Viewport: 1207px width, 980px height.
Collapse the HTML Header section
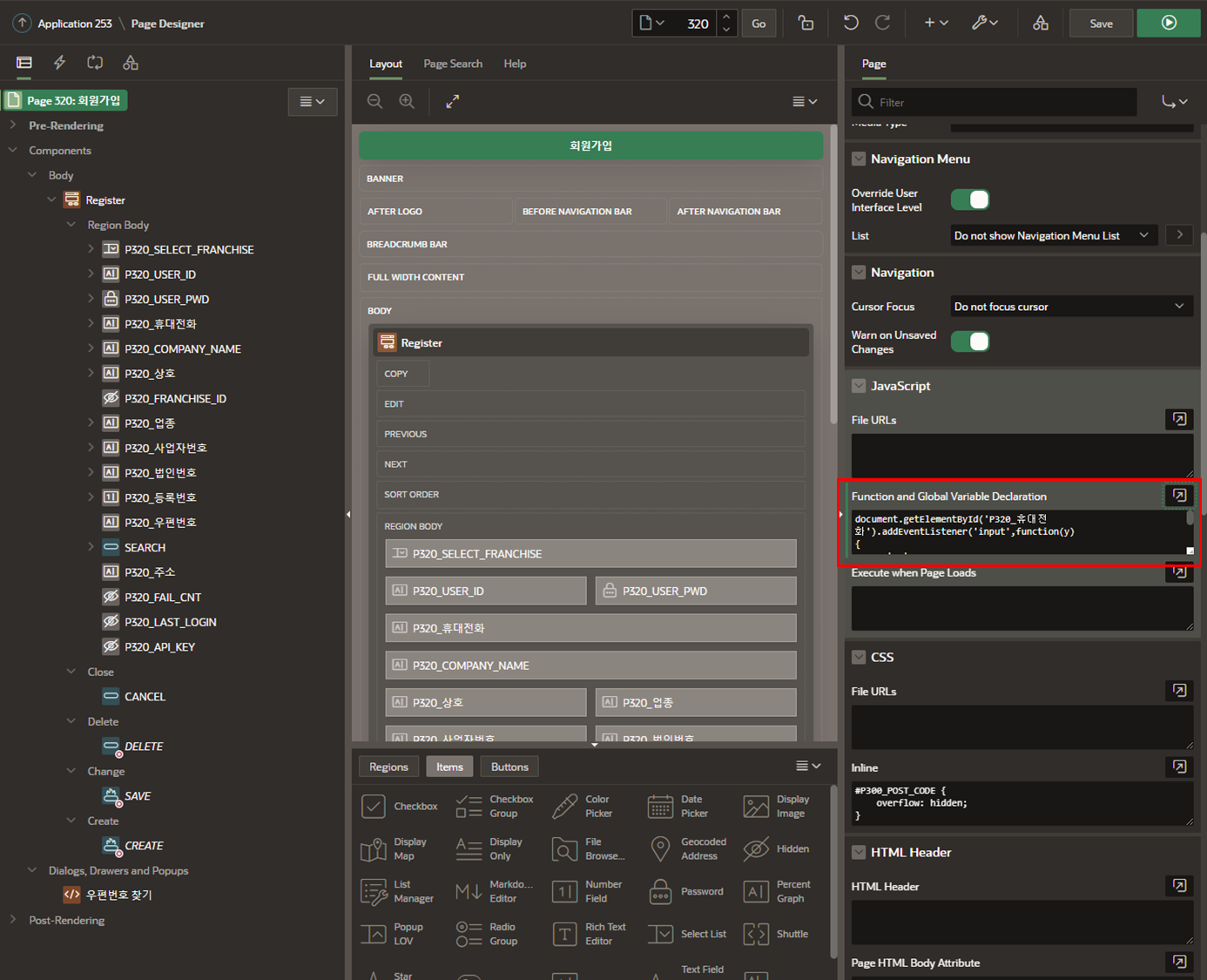point(859,852)
